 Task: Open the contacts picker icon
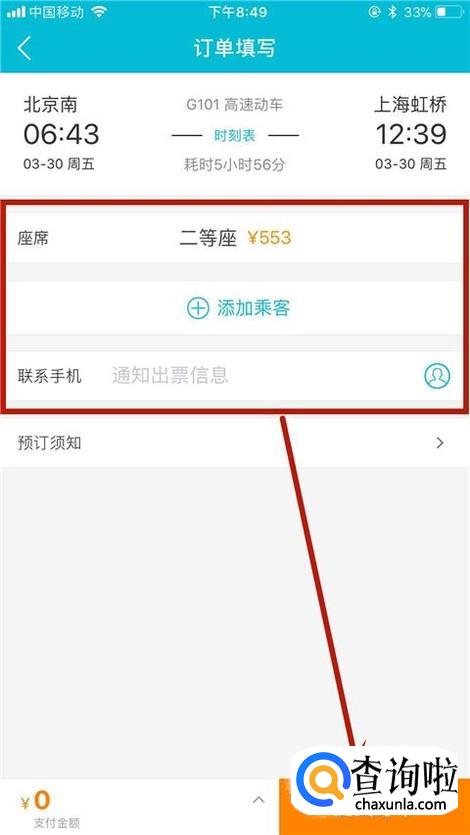pos(436,376)
